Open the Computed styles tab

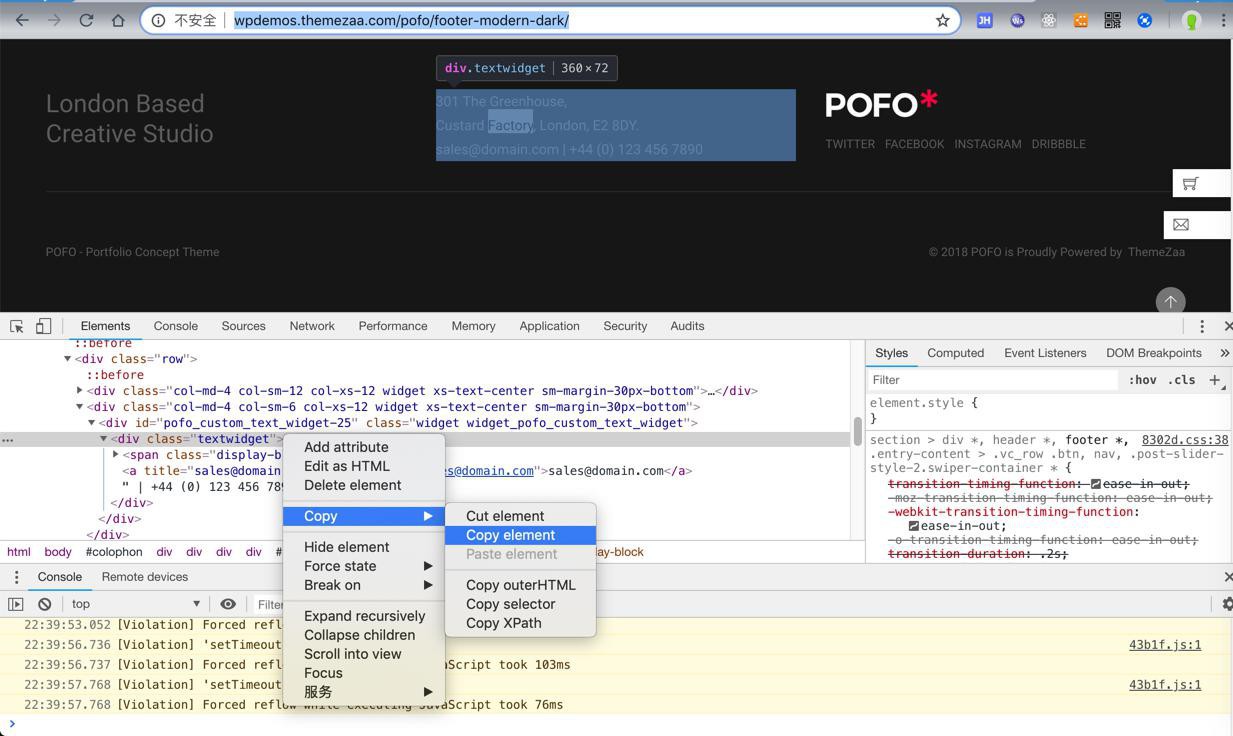click(x=955, y=353)
